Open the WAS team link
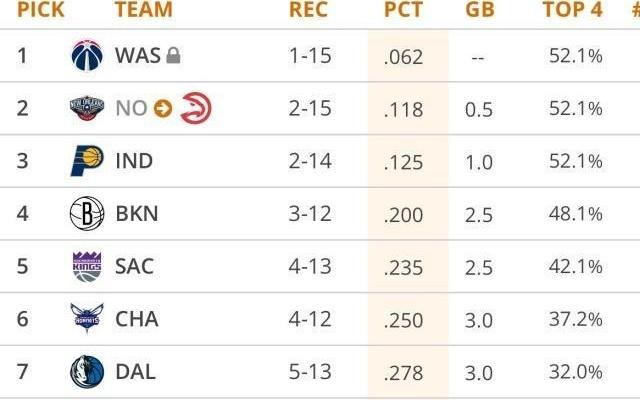 [x=137, y=56]
